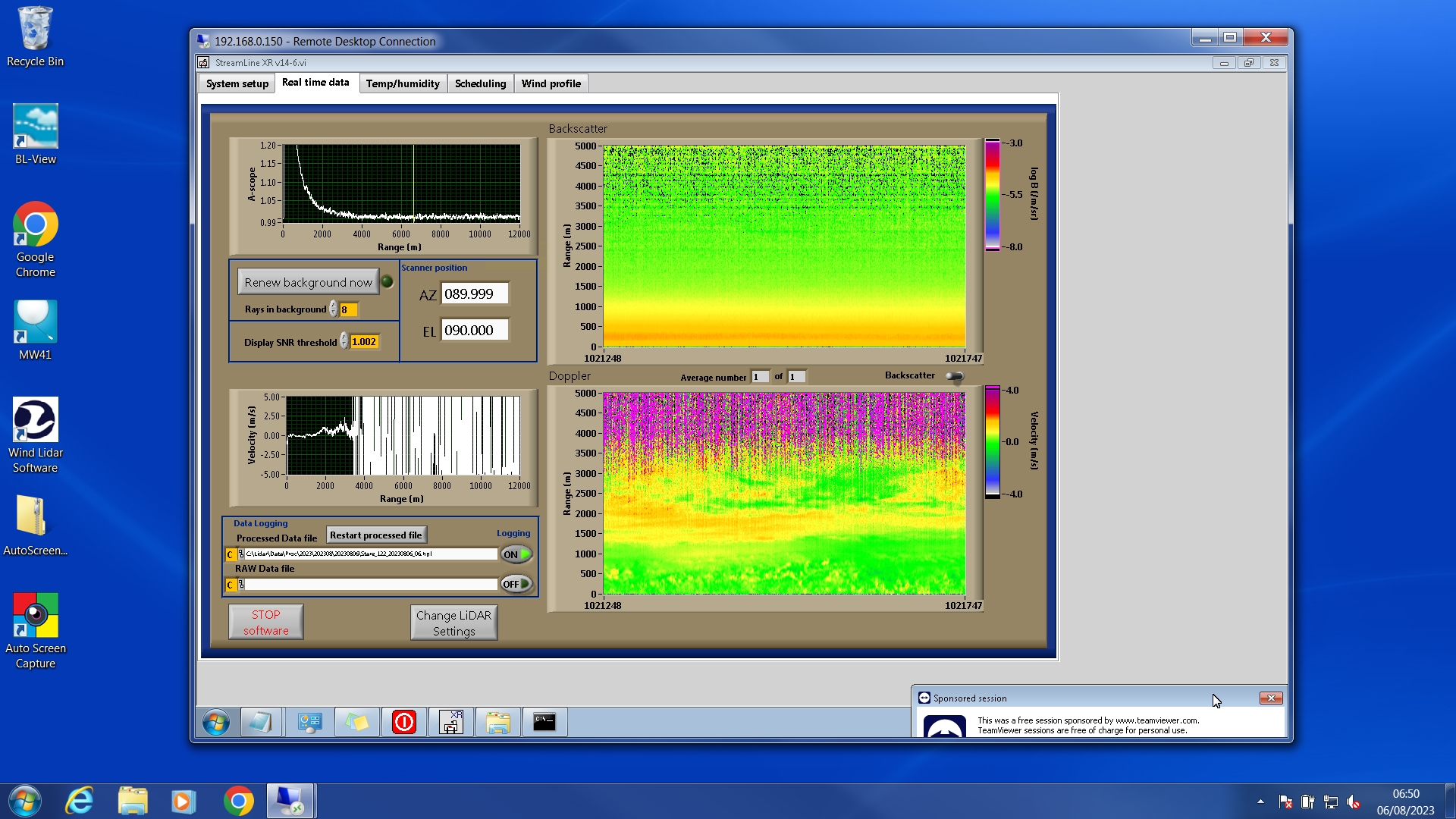Open processed data file path browse control
This screenshot has width=1456, height=819.
coord(241,554)
